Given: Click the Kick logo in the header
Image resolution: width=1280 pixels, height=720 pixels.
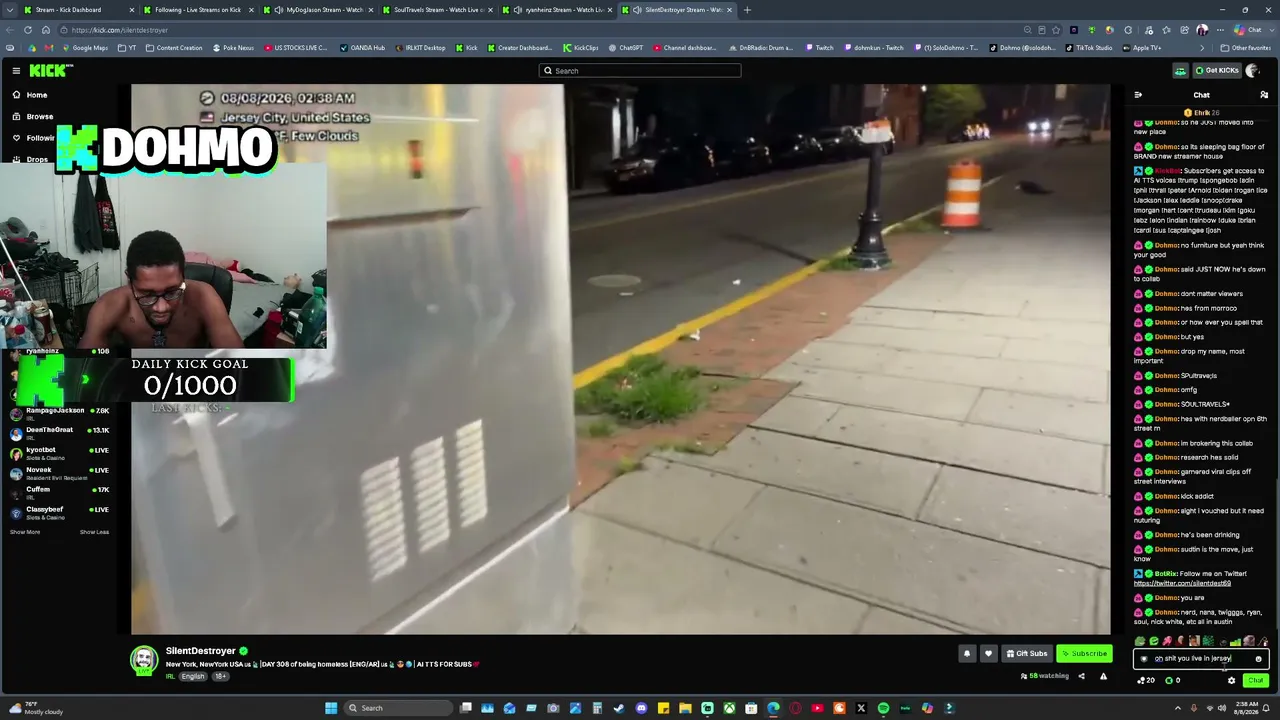Looking at the screenshot, I should 50,71.
